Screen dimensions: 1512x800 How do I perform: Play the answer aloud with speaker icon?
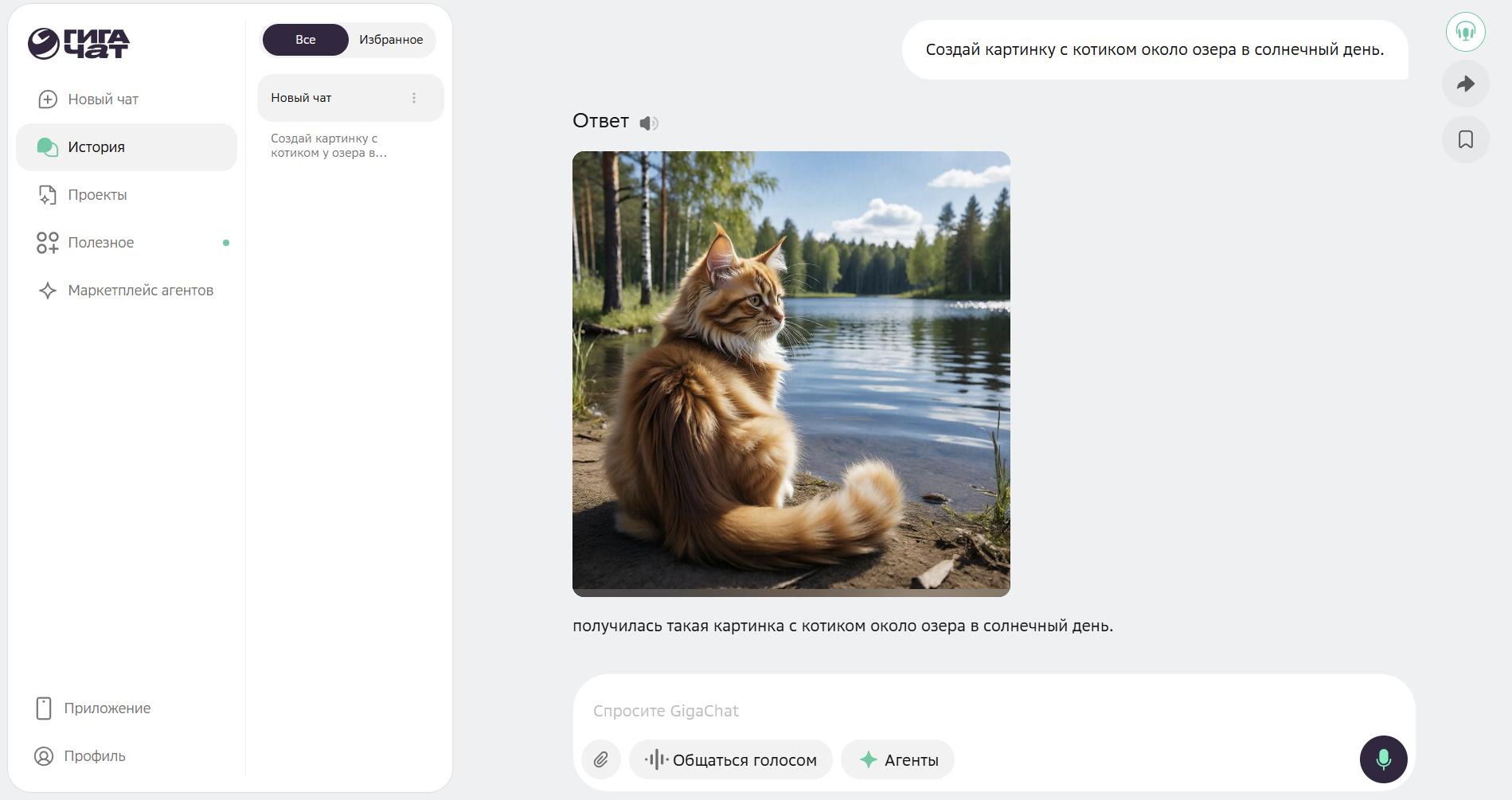point(649,123)
